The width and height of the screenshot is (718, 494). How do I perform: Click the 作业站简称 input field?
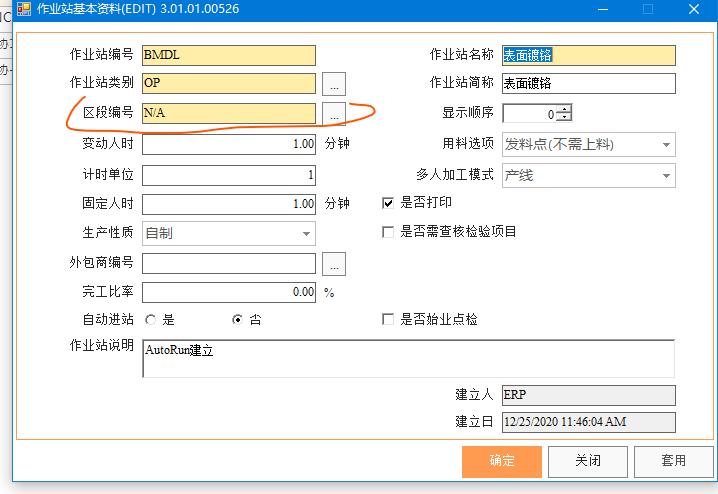pos(588,83)
